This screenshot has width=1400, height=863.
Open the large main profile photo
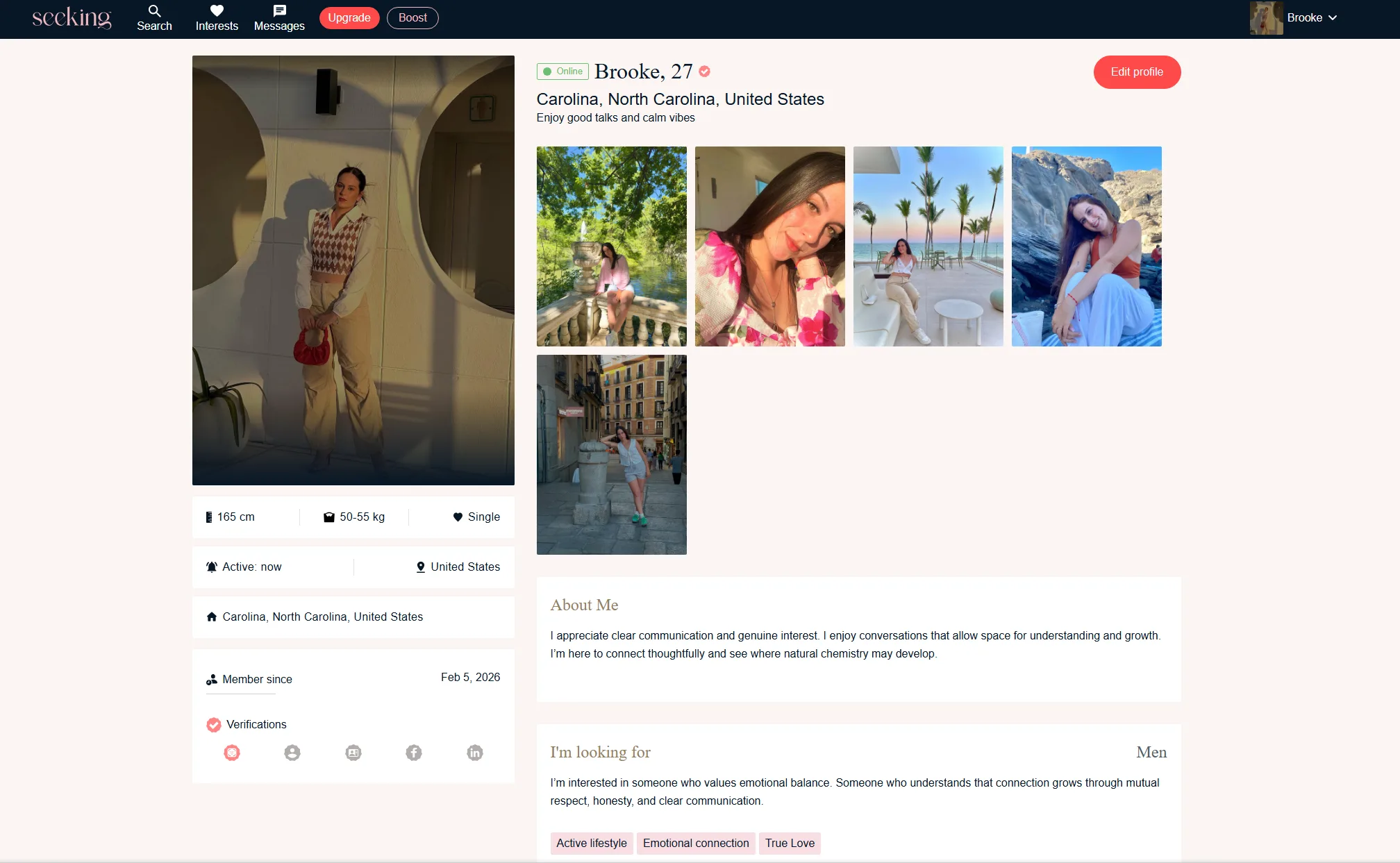point(353,270)
